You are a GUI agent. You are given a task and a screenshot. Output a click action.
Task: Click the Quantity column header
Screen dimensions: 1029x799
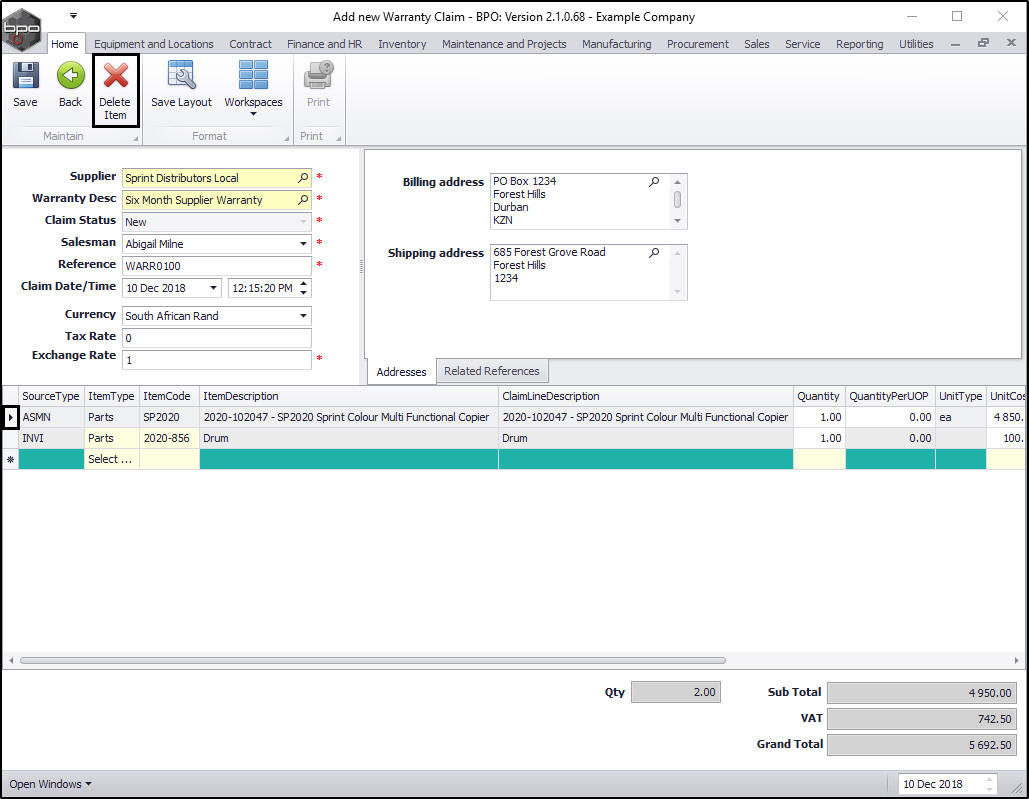(819, 396)
